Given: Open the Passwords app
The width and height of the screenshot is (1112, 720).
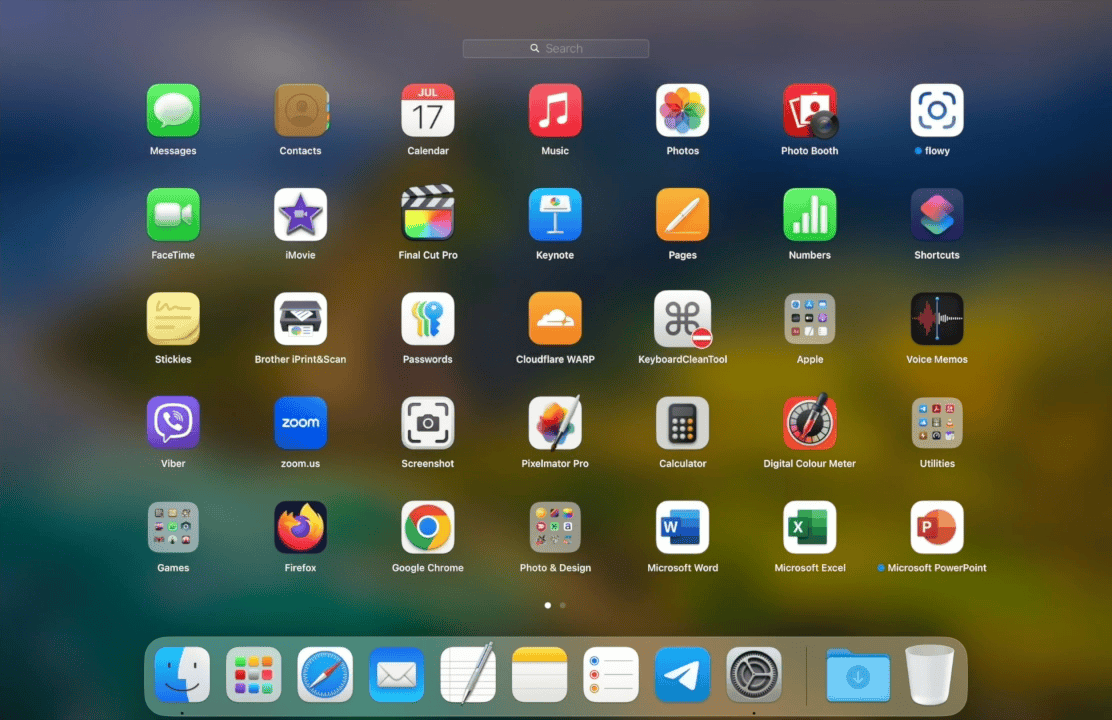Looking at the screenshot, I should click(x=428, y=318).
